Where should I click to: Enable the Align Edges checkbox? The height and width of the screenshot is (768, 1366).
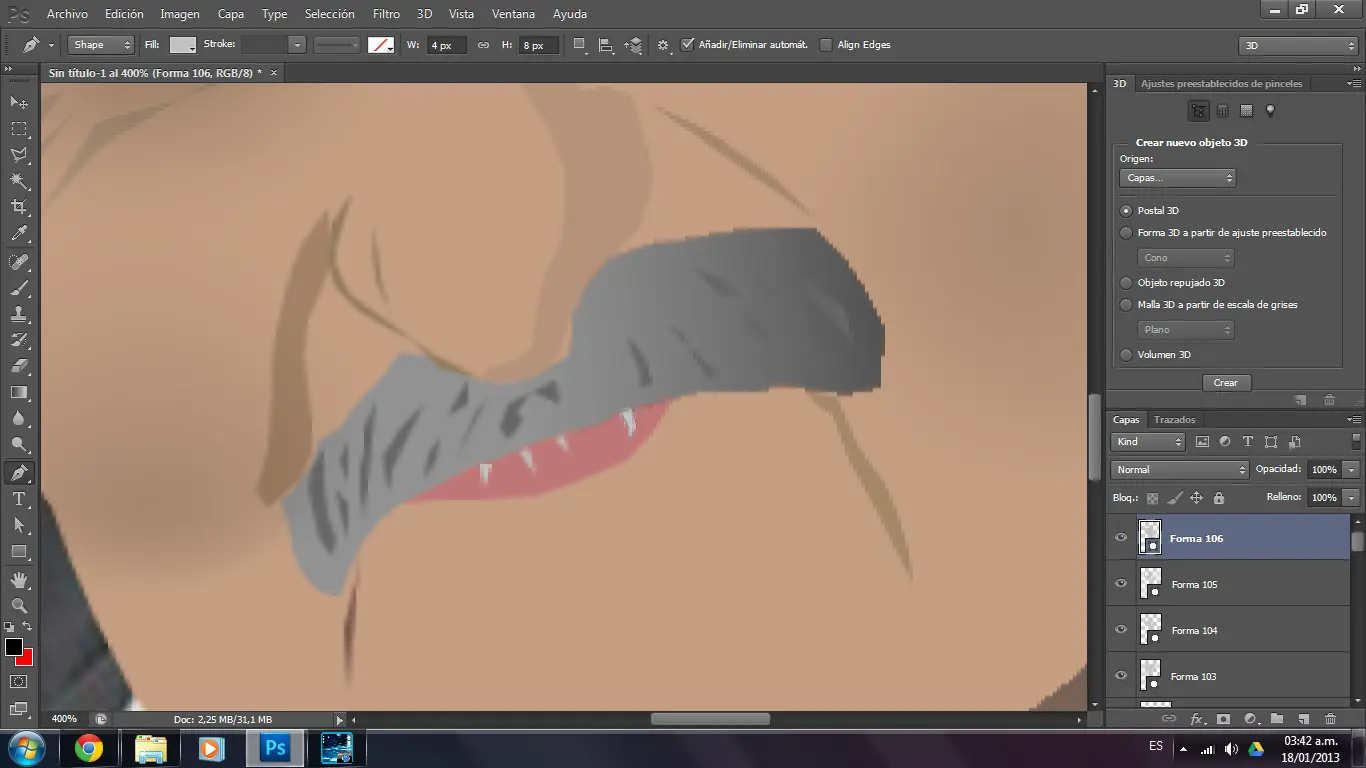[826, 45]
